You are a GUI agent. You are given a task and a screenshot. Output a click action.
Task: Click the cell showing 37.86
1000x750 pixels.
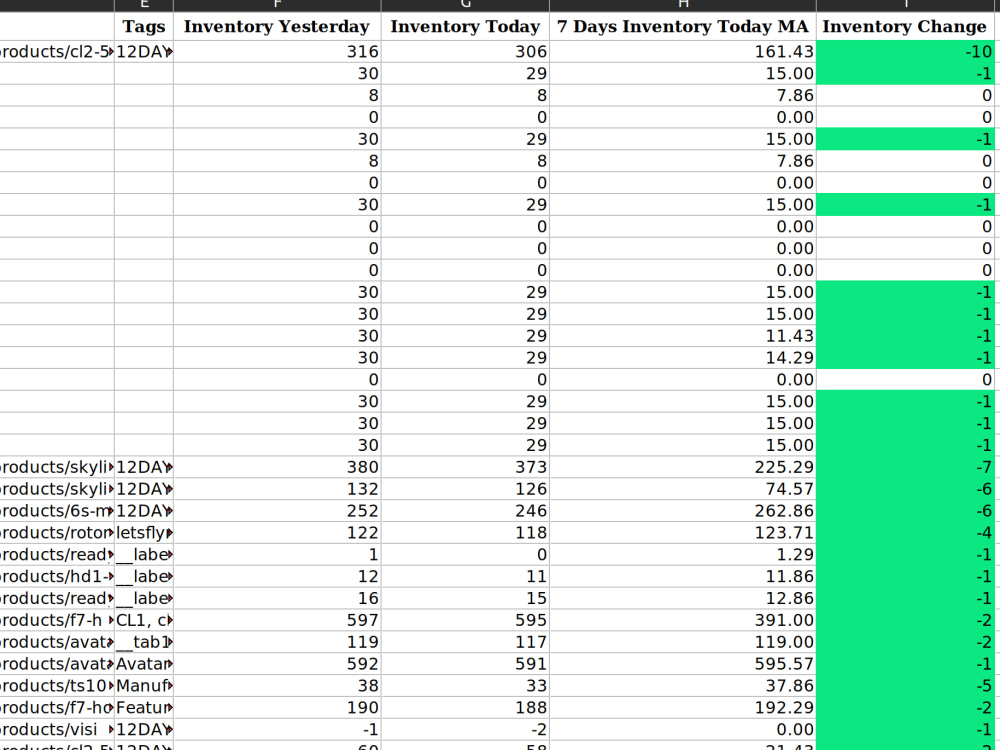682,686
